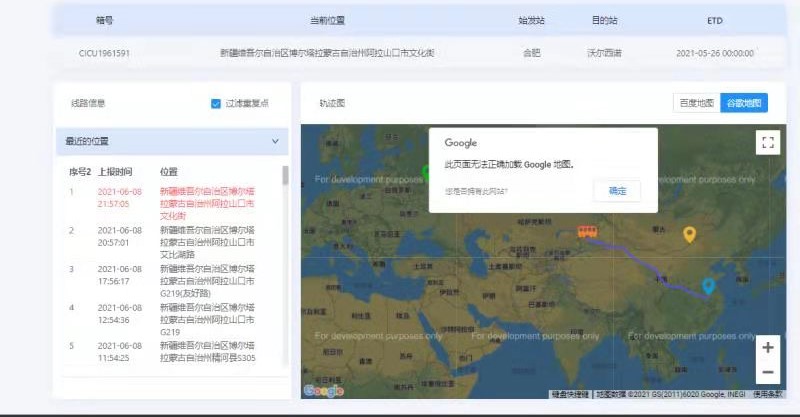
Task: Toggle the 过滤重复点 checkbox
Action: pos(216,104)
